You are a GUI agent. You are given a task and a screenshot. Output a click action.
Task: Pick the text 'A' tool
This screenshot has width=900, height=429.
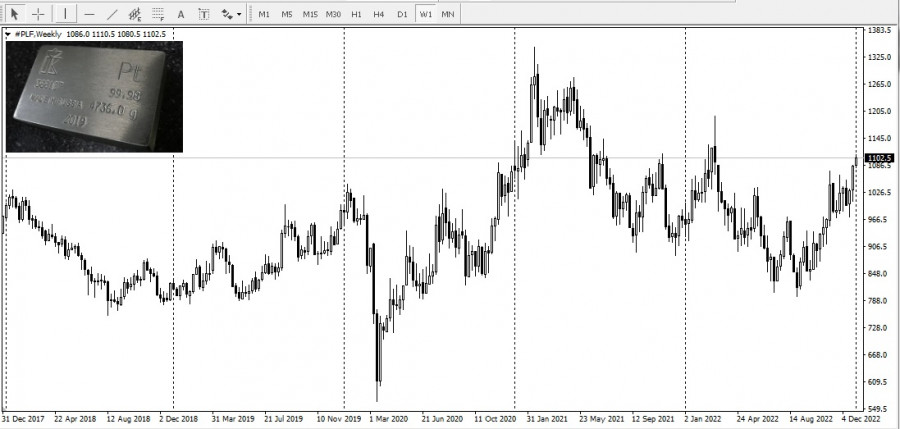[181, 14]
